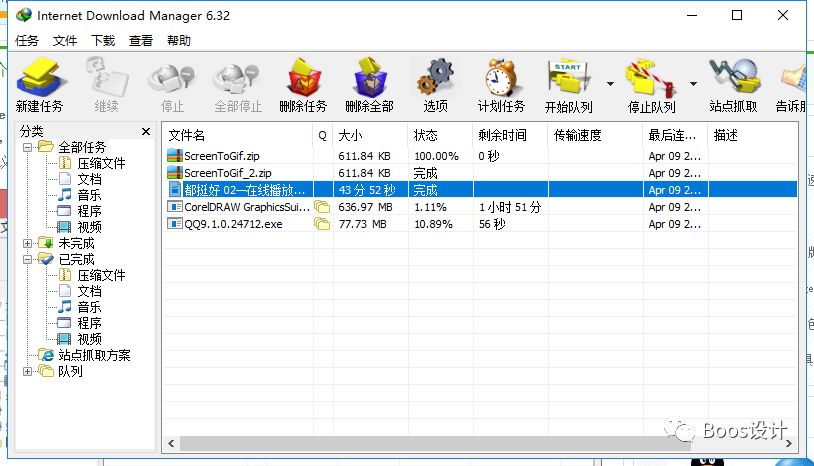
Task: Expand the 未完成 tree node
Action: click(28, 243)
